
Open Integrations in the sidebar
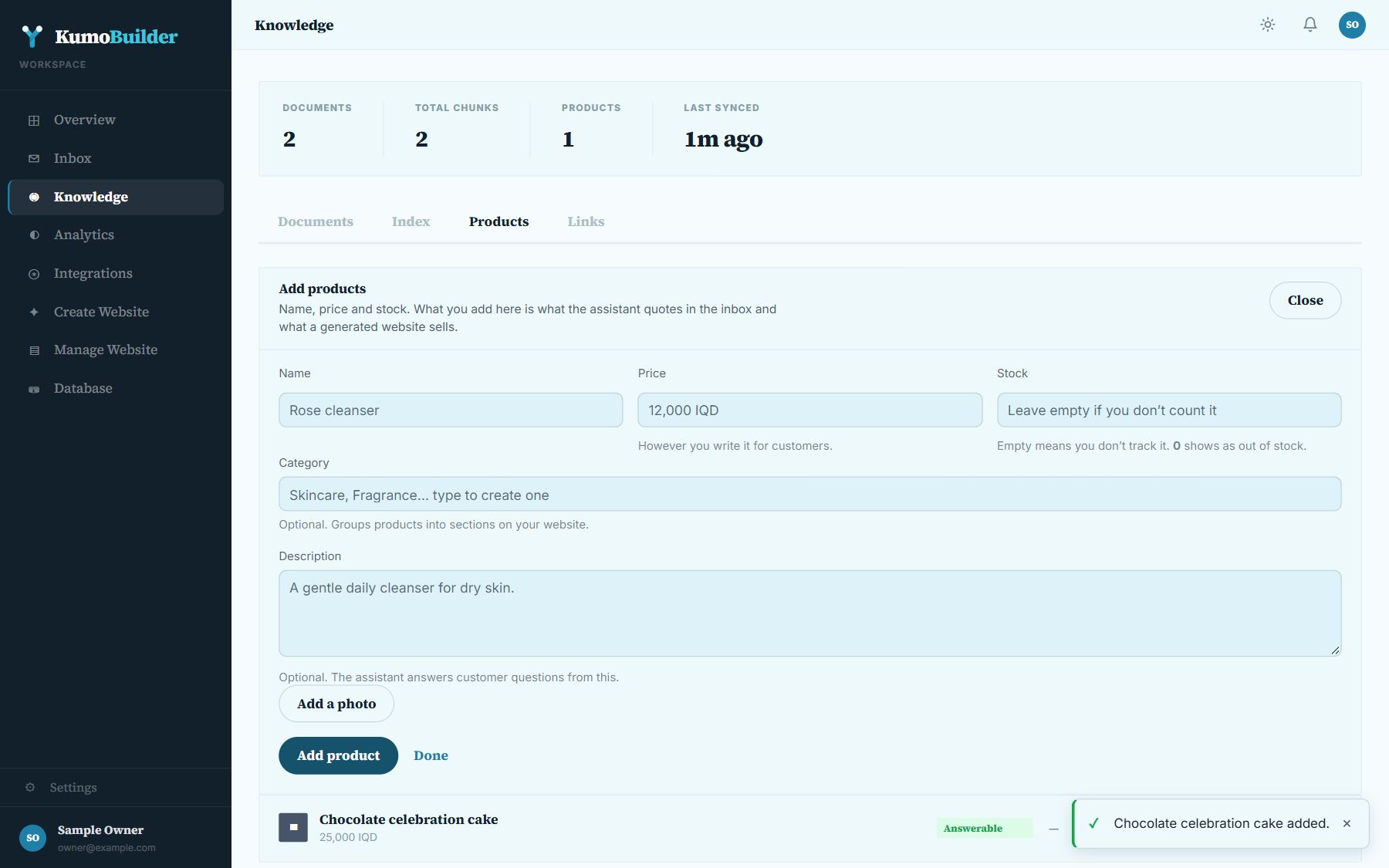116,273
